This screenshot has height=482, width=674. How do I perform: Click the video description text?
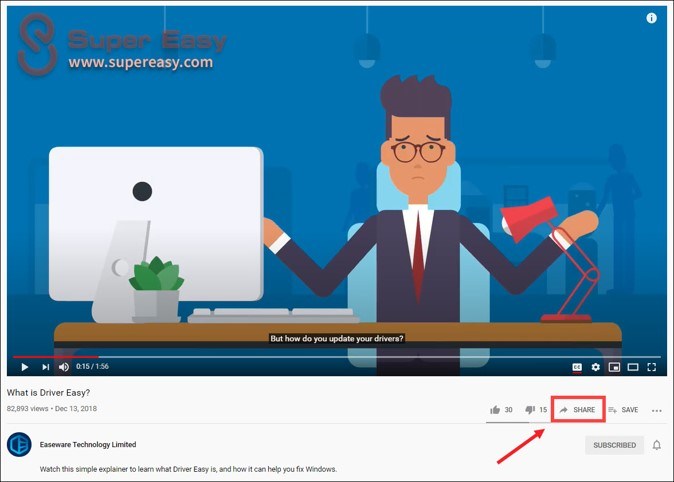[188, 469]
